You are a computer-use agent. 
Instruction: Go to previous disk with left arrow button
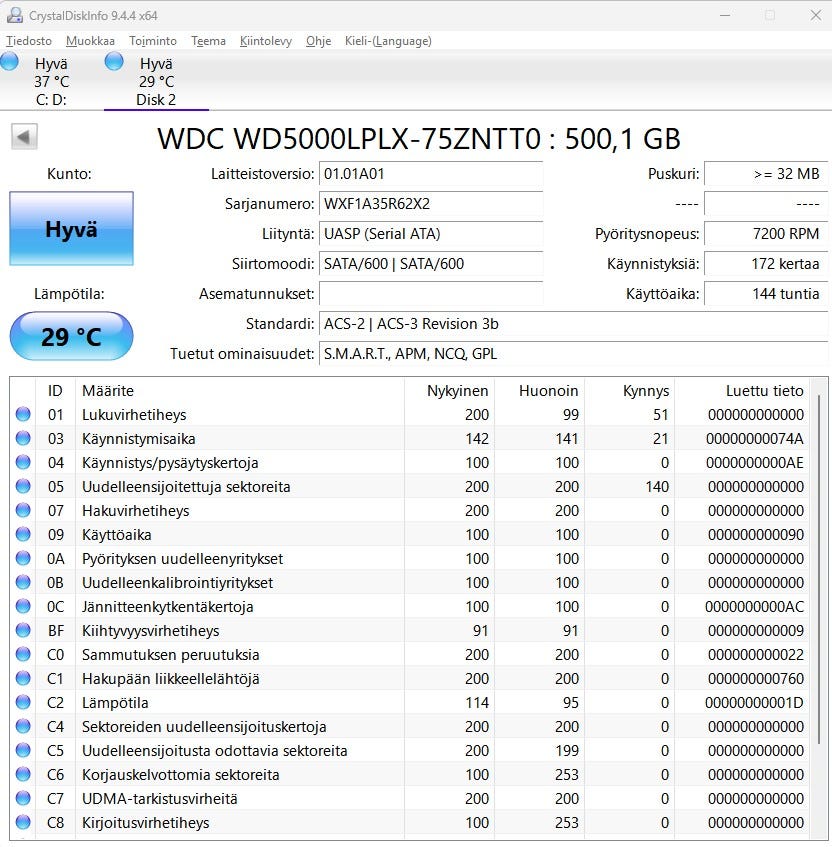[24, 137]
